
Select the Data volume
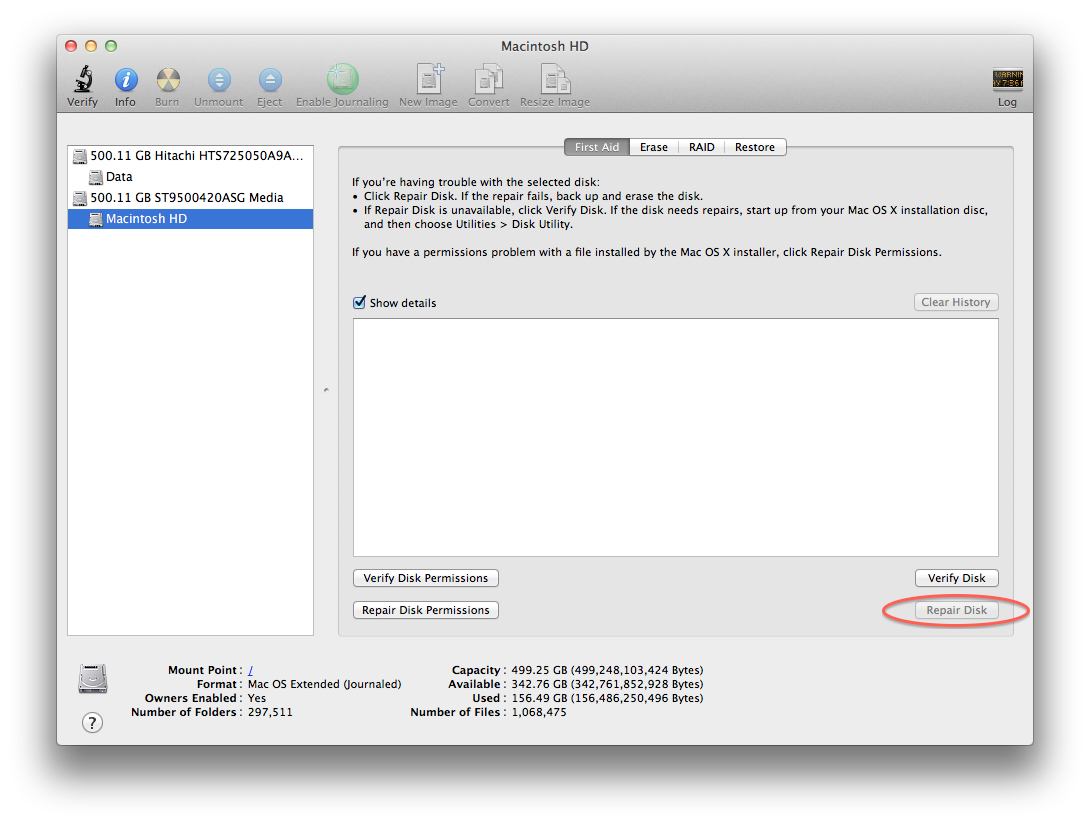[190, 177]
